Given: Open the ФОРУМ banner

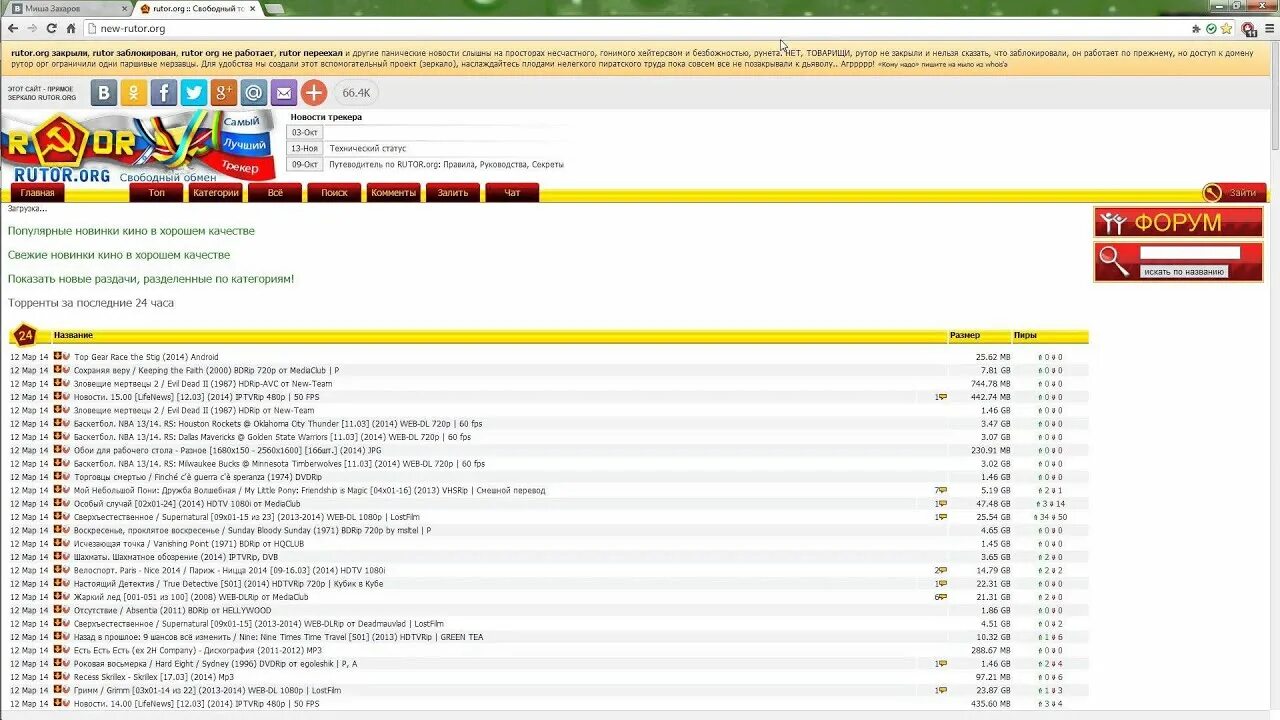Looking at the screenshot, I should click(1178, 222).
